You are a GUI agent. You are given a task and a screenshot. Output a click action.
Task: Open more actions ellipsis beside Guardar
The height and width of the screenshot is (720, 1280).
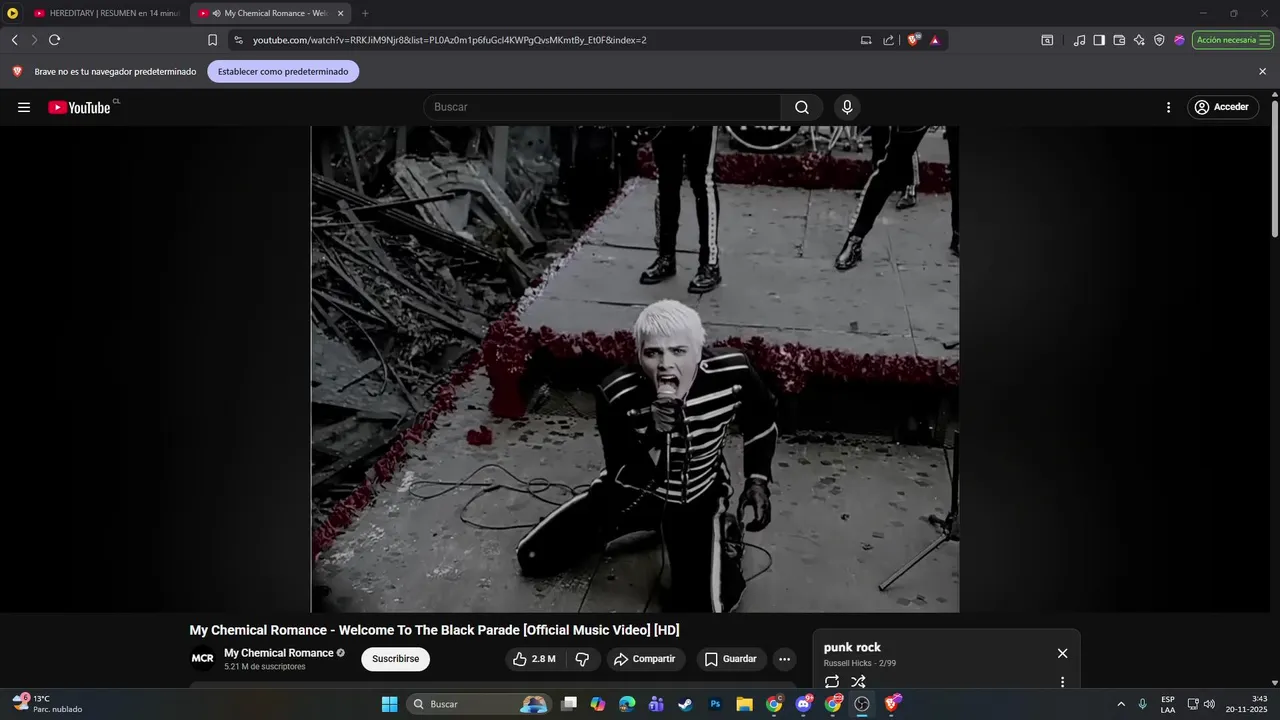[785, 659]
